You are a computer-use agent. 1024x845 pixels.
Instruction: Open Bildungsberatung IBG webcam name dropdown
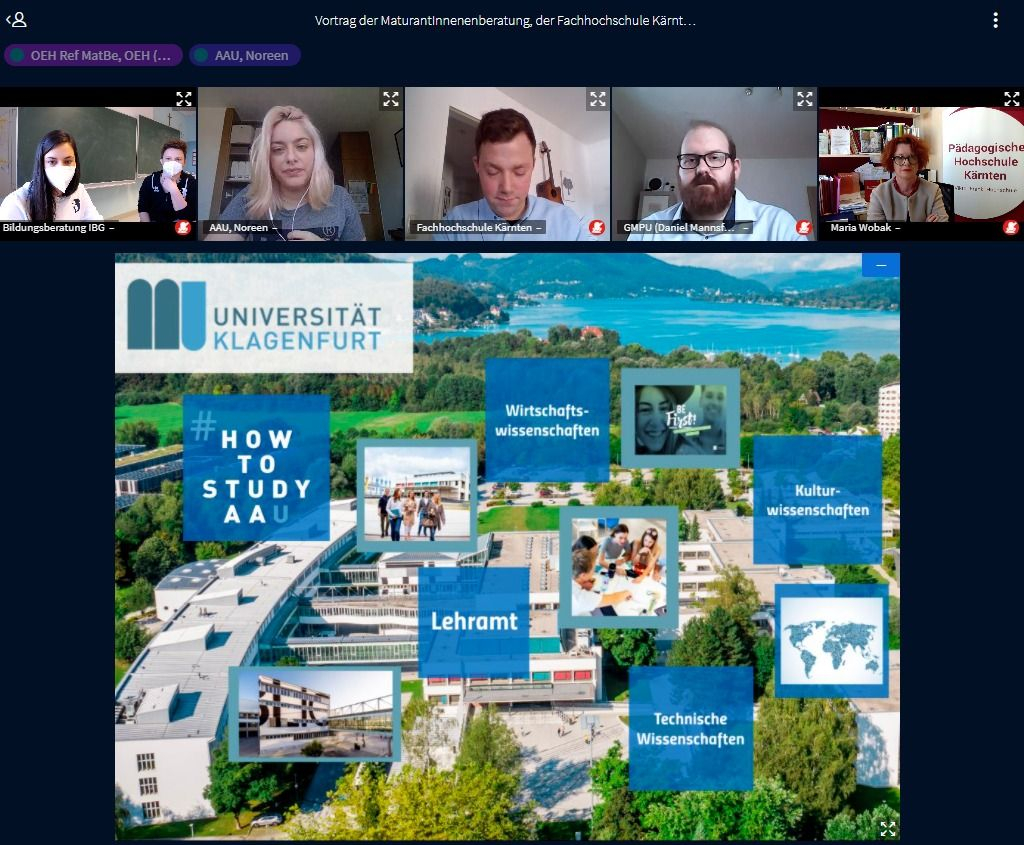pos(58,228)
